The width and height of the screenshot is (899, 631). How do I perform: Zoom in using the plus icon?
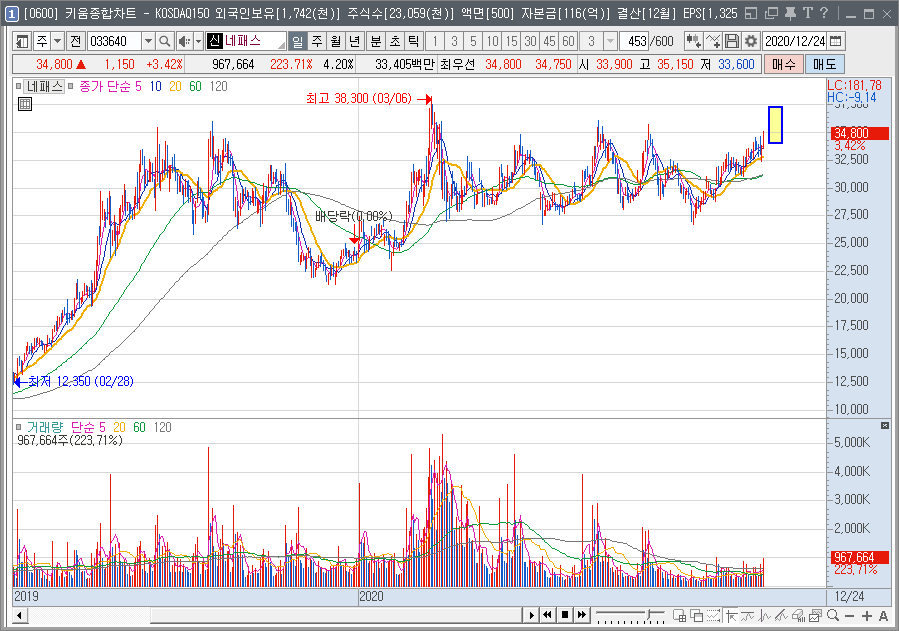tap(867, 616)
